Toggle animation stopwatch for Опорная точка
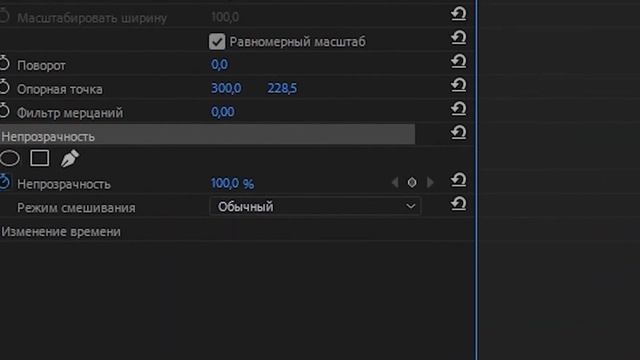Image resolution: width=640 pixels, height=360 pixels. (4, 87)
